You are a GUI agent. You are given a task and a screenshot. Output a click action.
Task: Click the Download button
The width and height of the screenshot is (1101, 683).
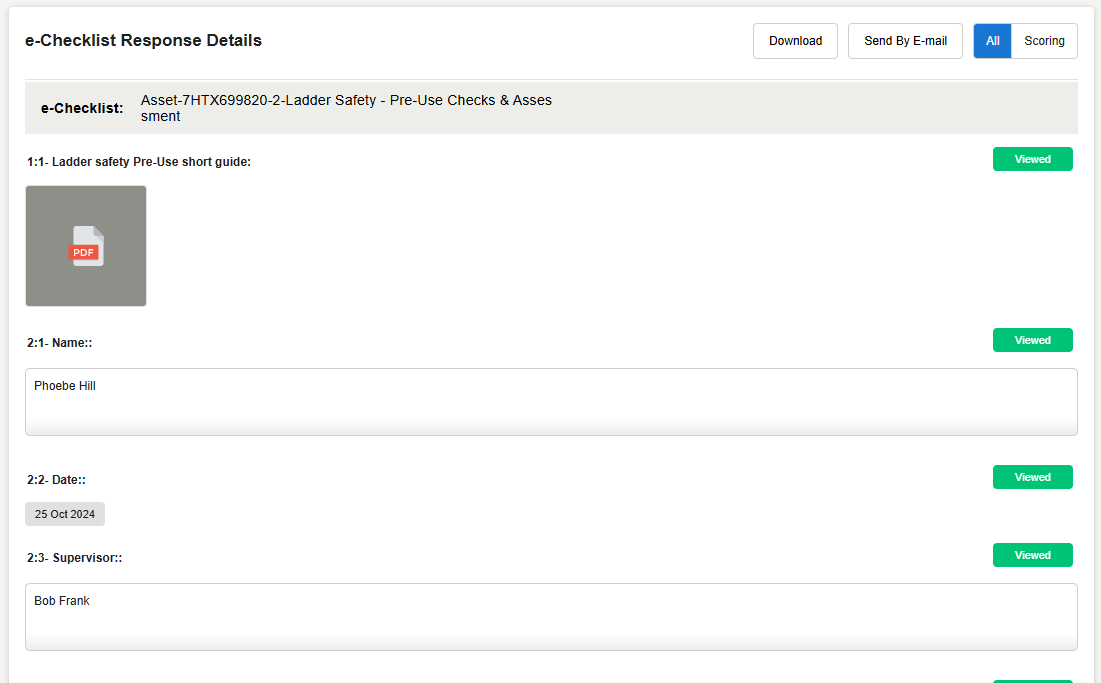(x=795, y=41)
